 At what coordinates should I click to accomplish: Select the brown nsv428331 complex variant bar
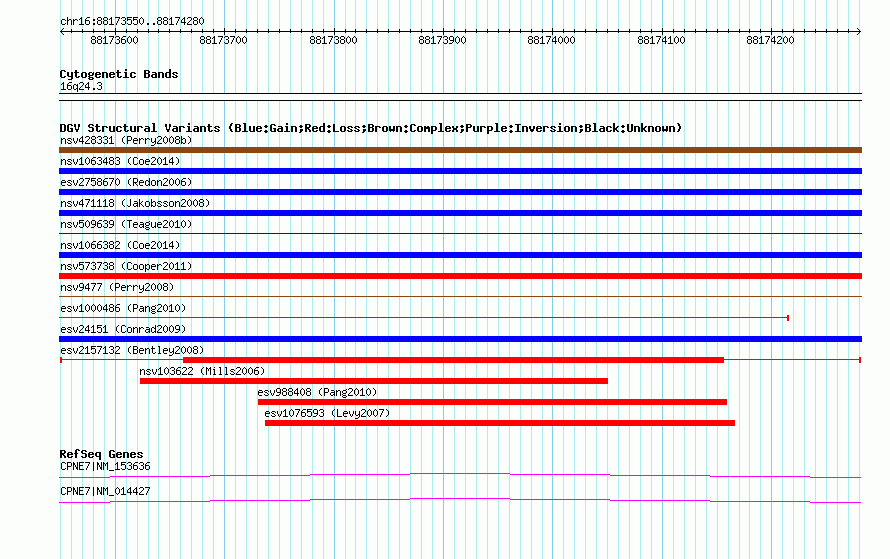[x=460, y=150]
